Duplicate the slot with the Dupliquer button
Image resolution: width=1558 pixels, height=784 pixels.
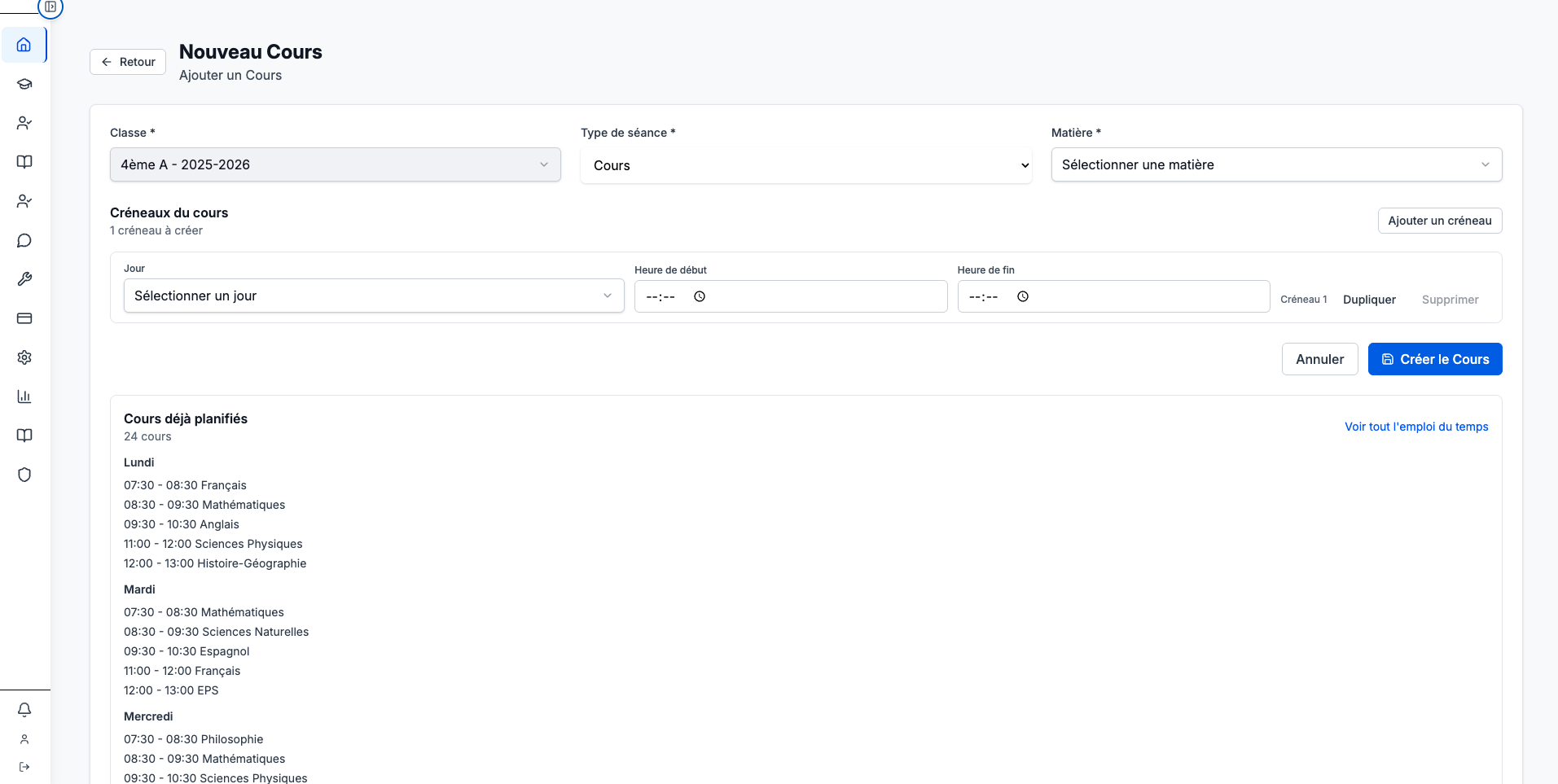[1369, 300]
